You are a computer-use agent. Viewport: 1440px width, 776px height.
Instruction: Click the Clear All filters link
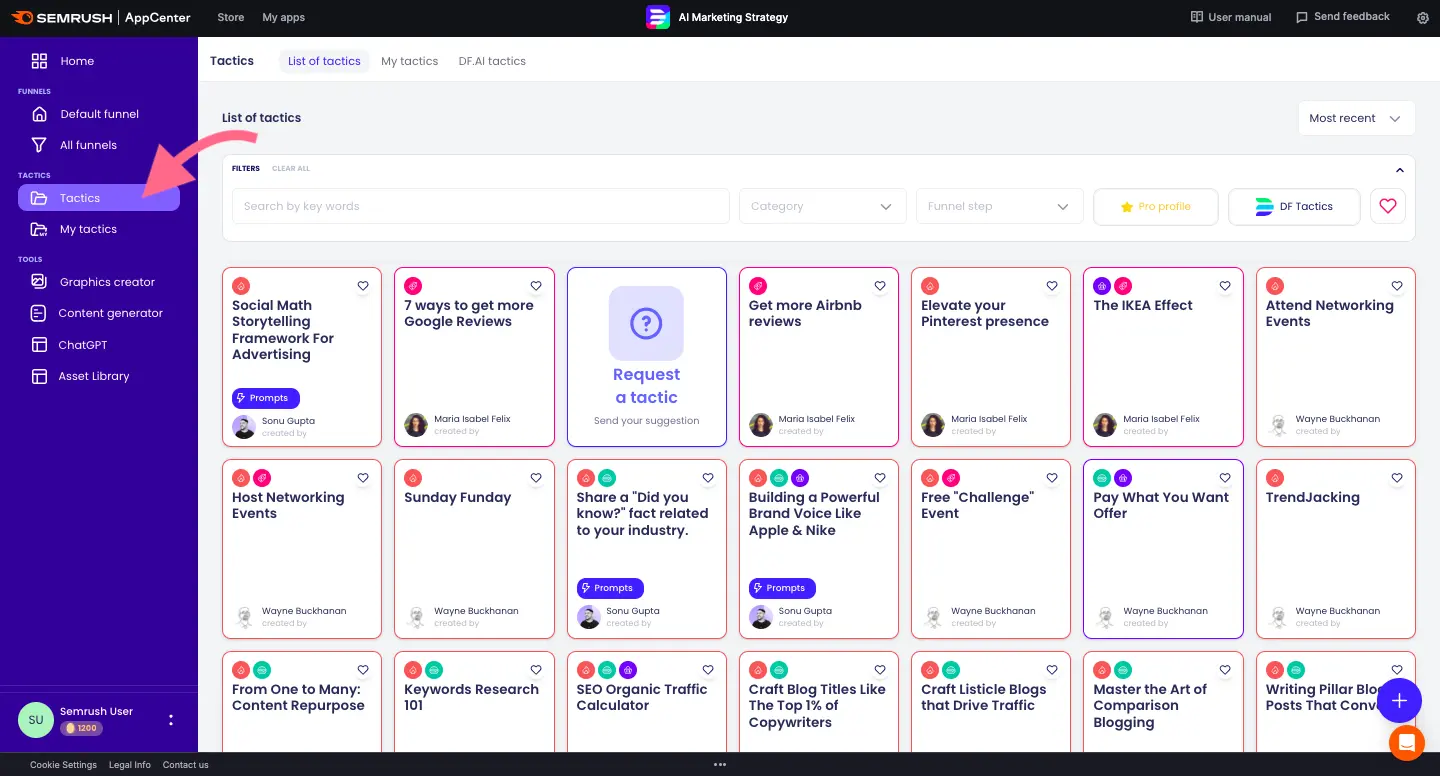pos(291,169)
